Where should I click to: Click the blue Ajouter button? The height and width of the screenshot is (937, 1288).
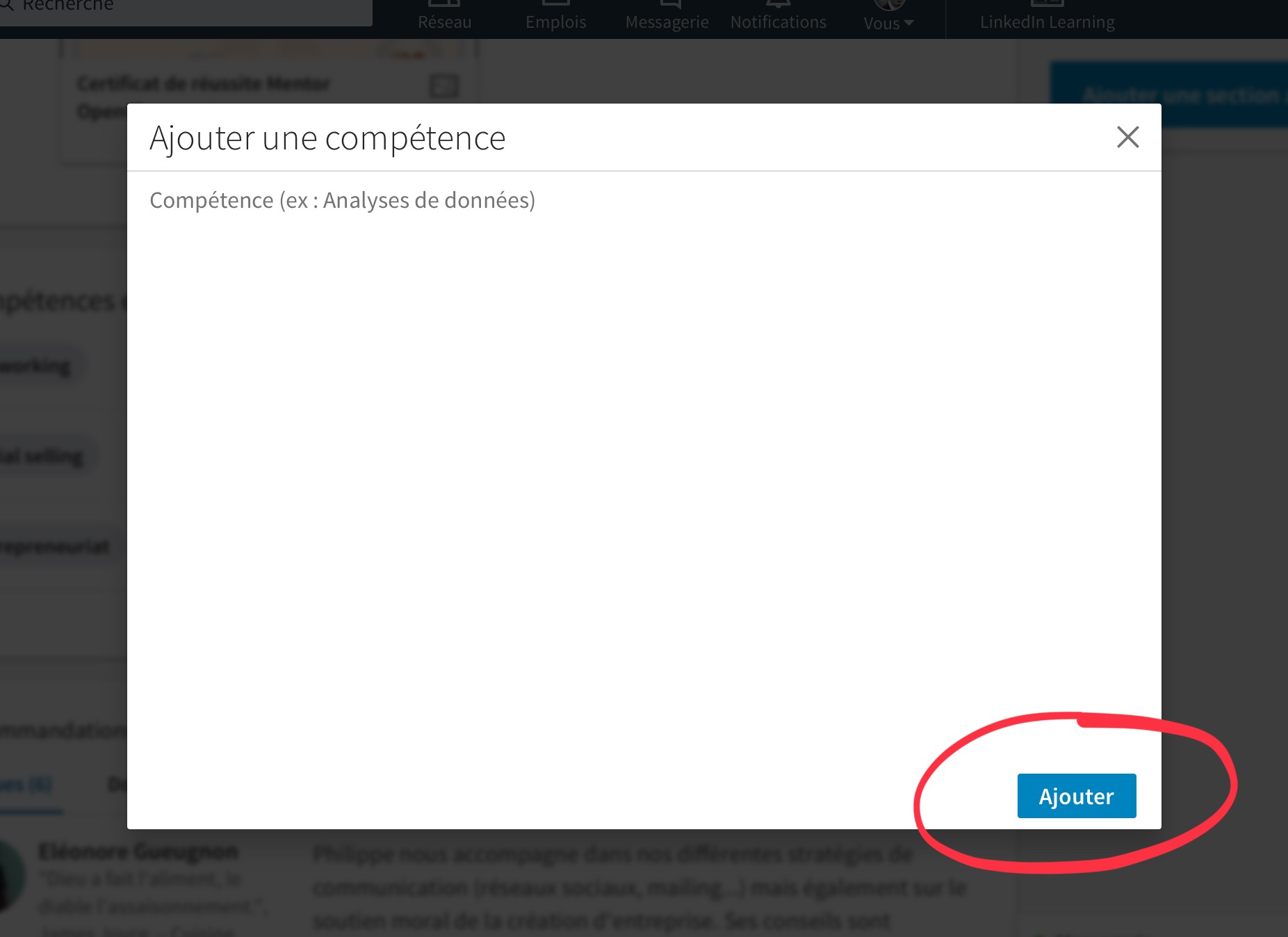[x=1077, y=796]
